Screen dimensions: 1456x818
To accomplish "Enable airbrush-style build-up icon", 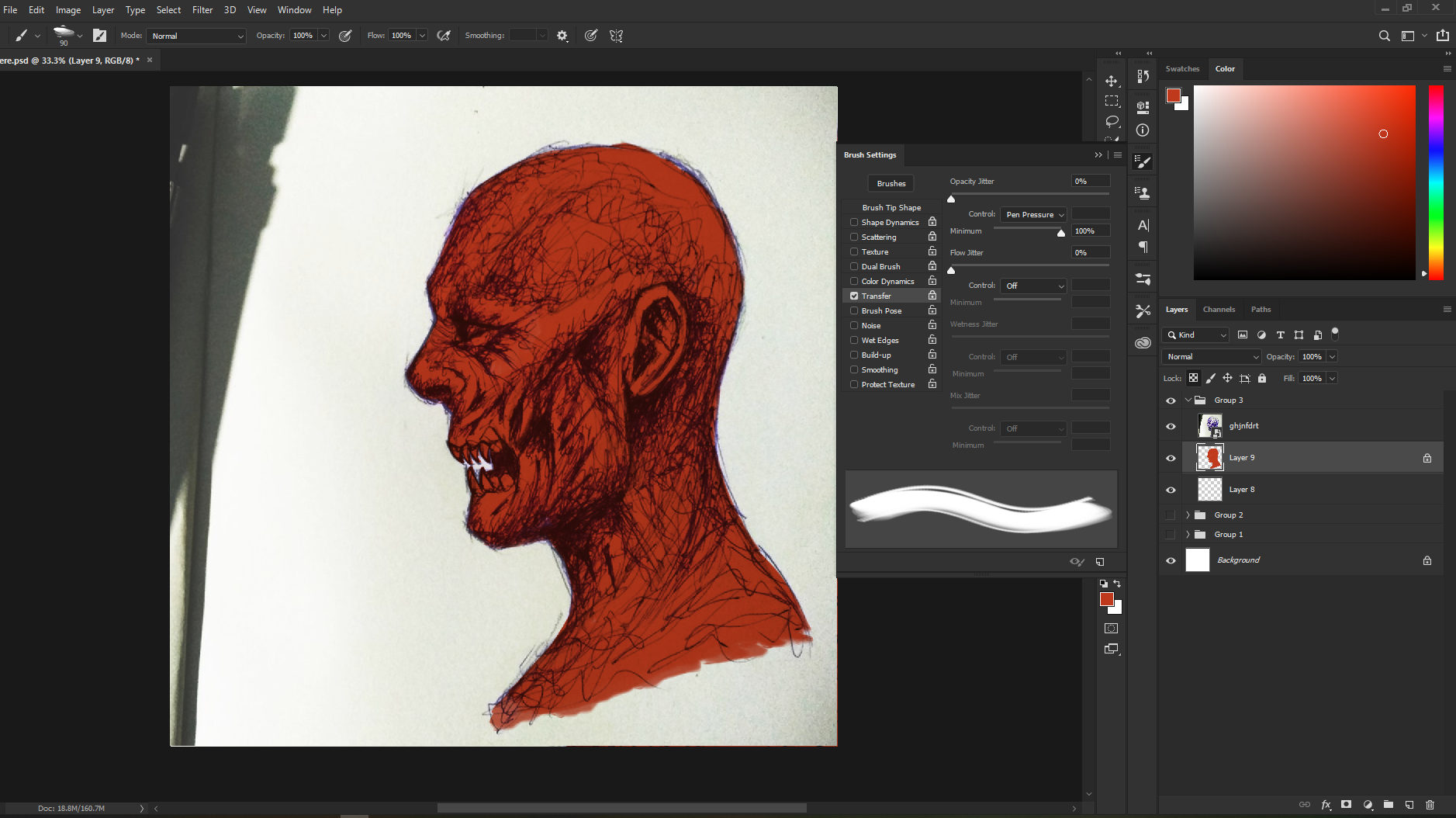I will pos(444,36).
